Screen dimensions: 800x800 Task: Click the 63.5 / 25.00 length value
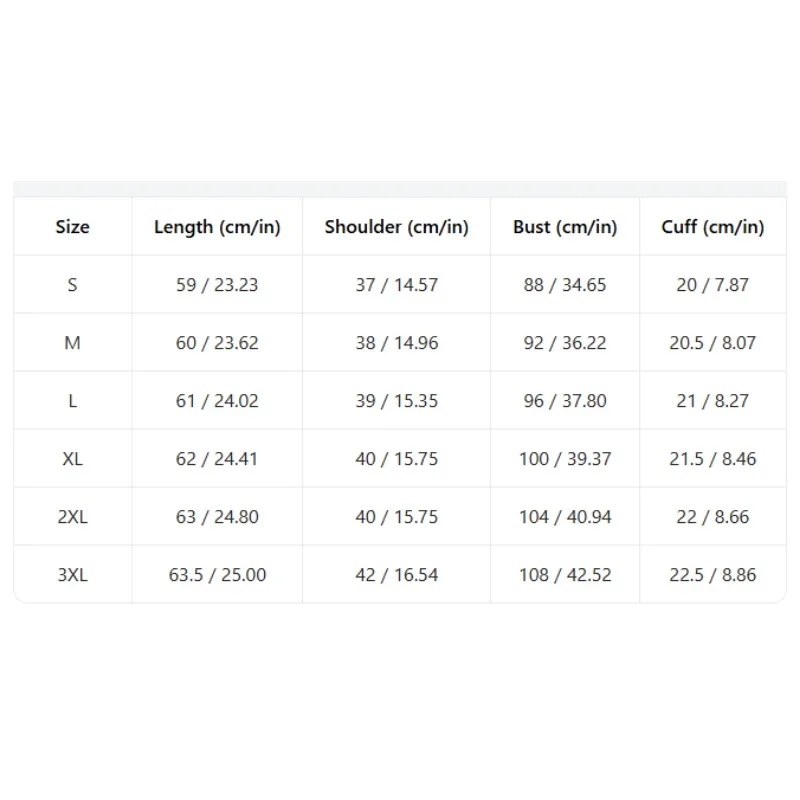tap(217, 575)
